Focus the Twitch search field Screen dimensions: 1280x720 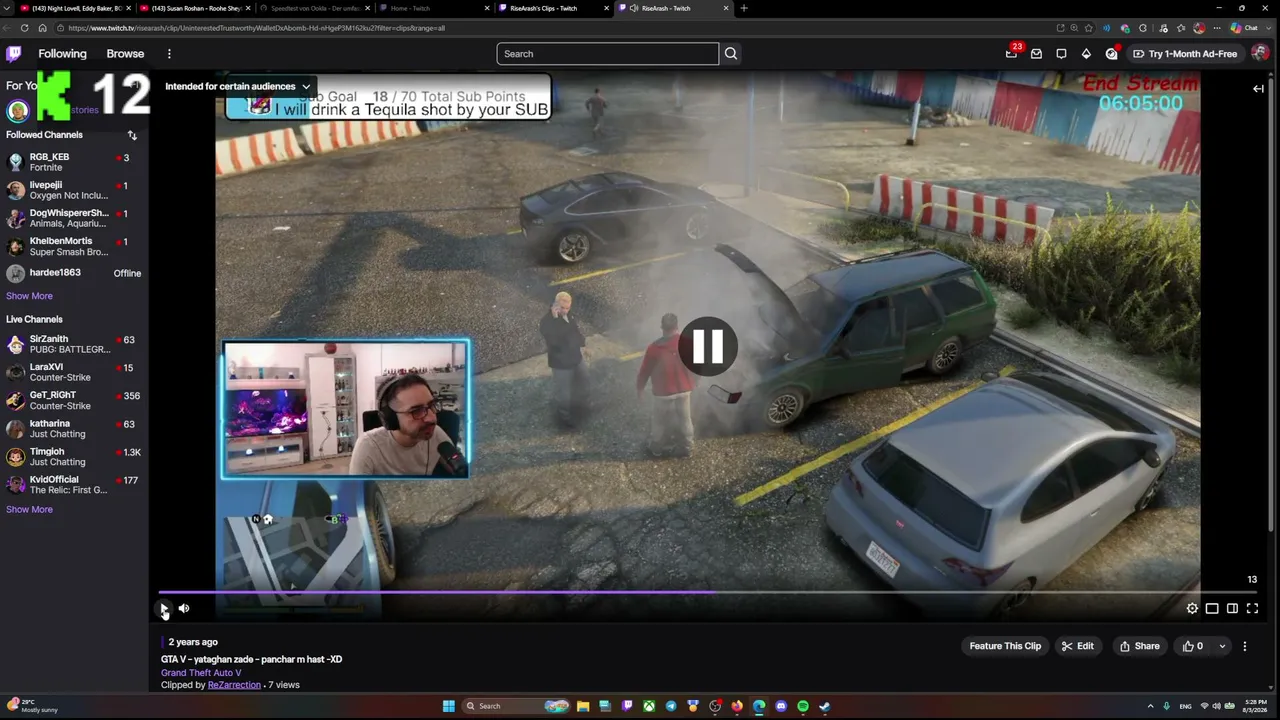(608, 54)
